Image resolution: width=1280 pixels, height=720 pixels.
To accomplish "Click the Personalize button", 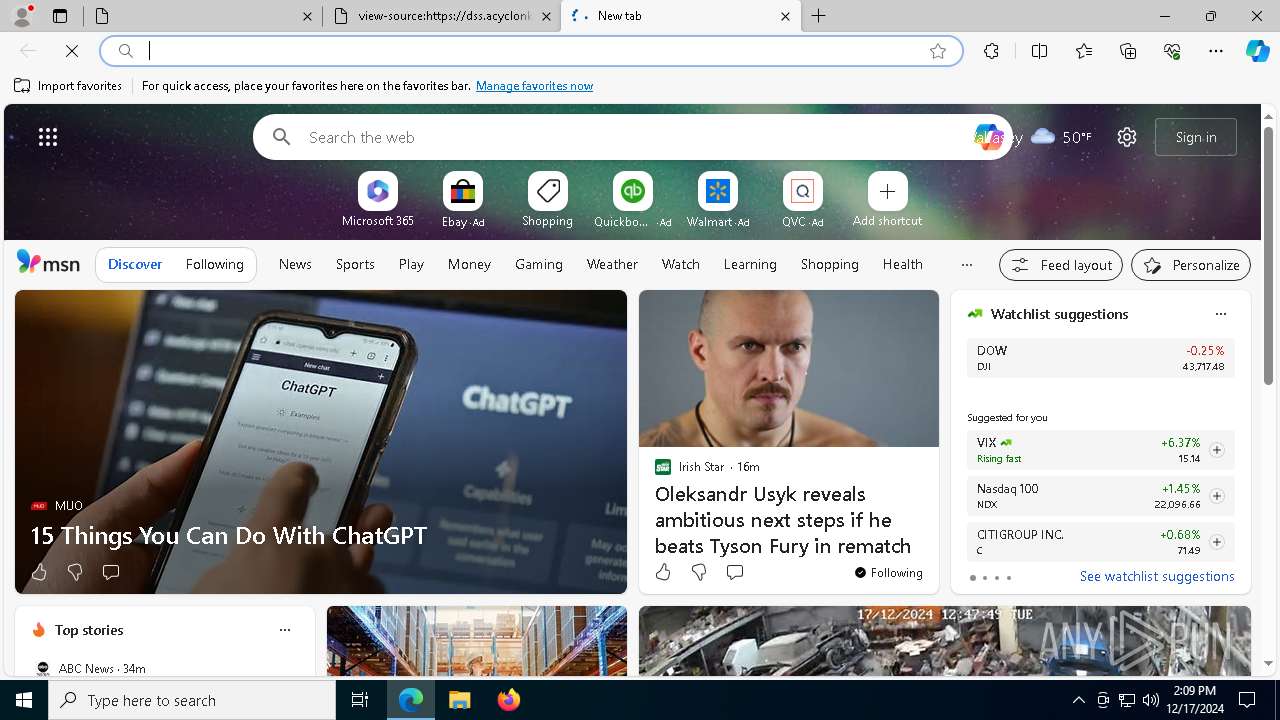I will pos(1191,265).
